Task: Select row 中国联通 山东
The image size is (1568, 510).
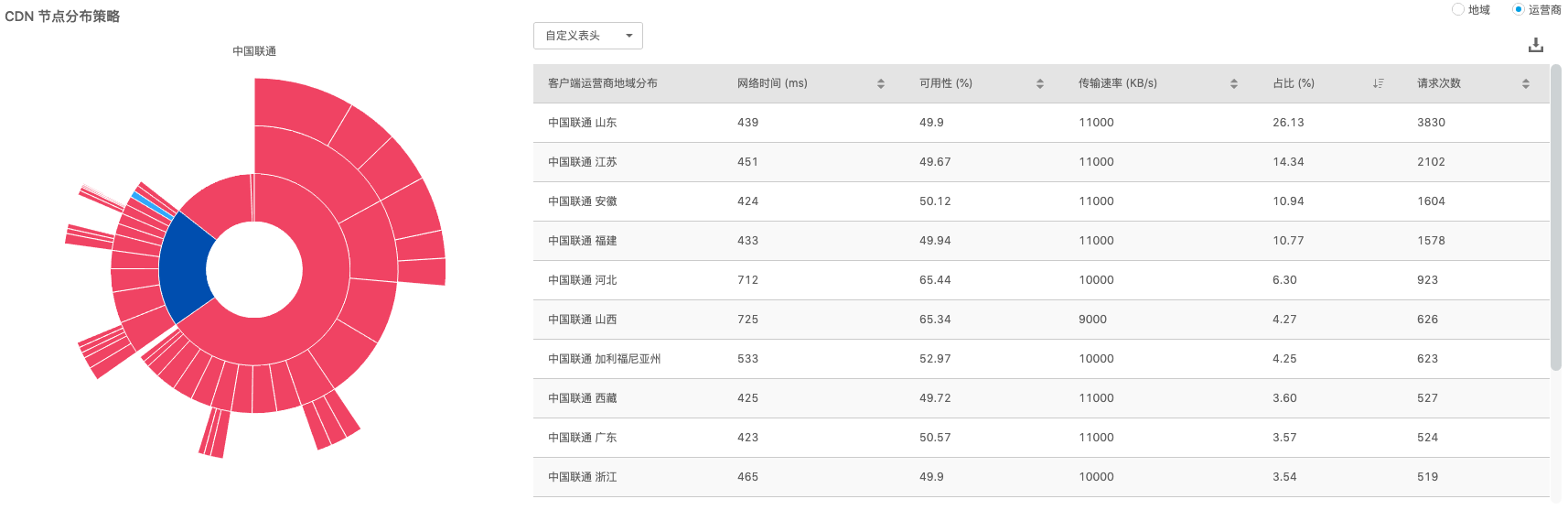Action: [x=1041, y=123]
